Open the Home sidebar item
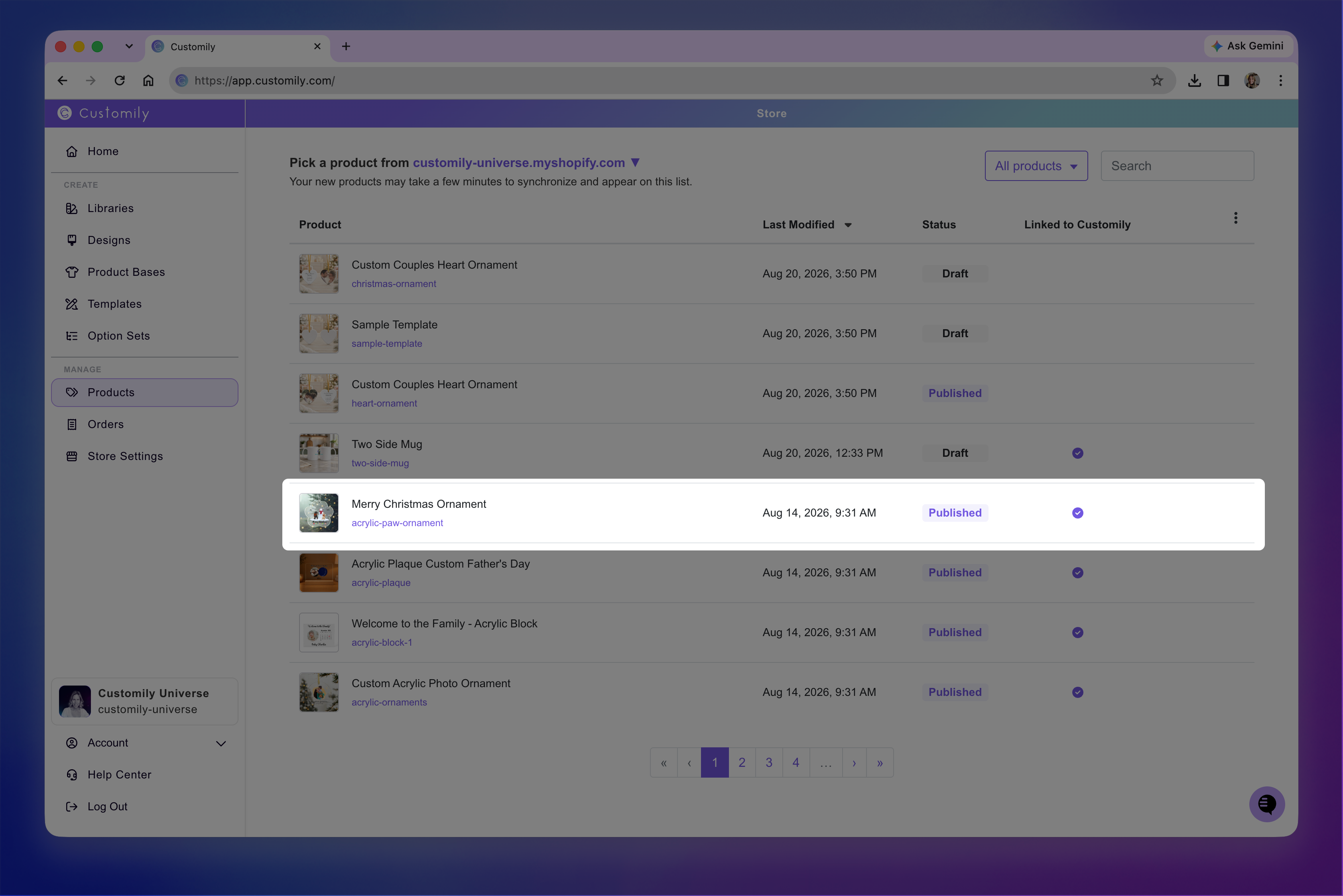 click(145, 151)
